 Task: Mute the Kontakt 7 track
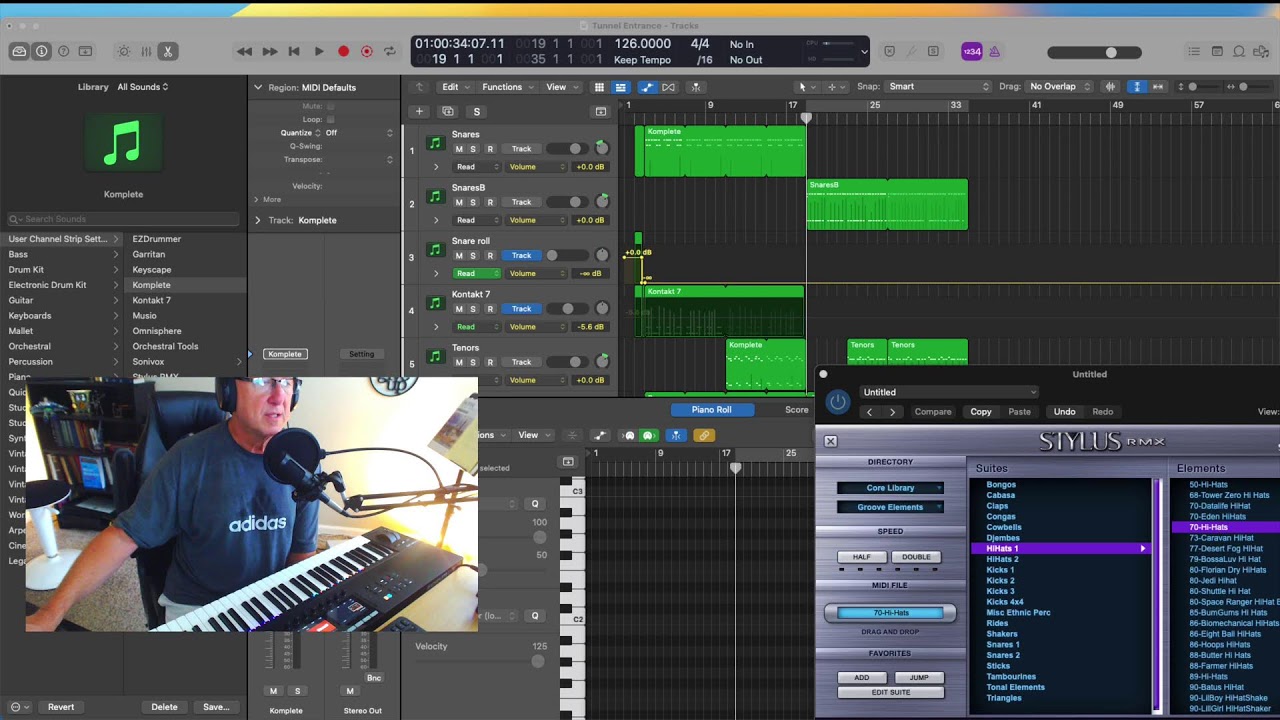pyautogui.click(x=459, y=309)
